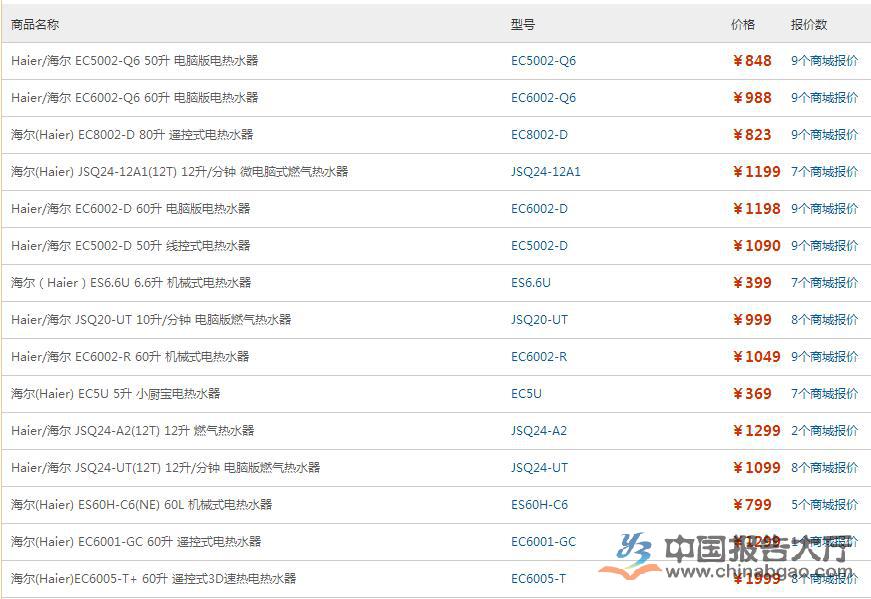View 9个商城报价 for the EC5002-D row

point(824,246)
